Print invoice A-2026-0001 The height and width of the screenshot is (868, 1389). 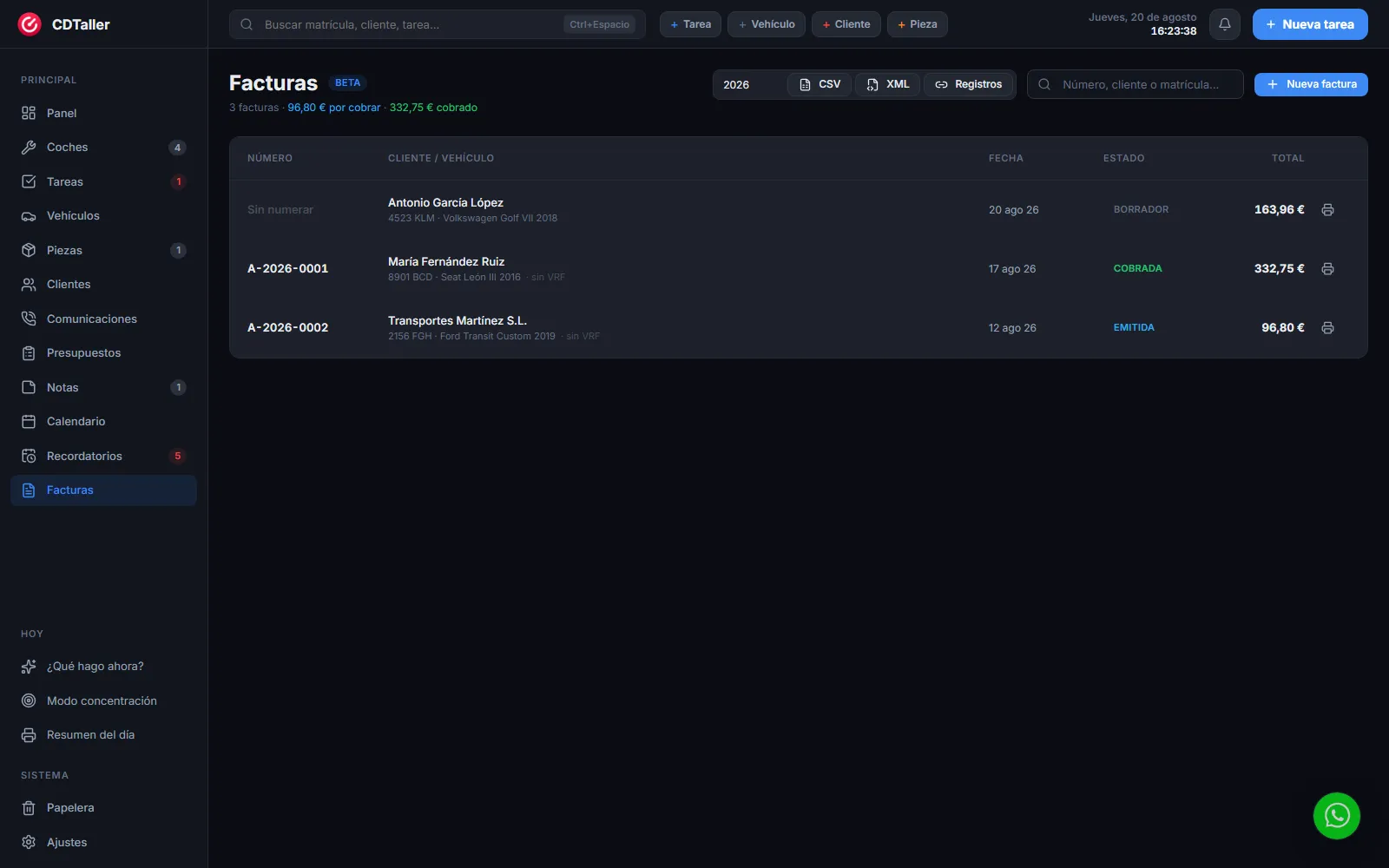[x=1327, y=269]
